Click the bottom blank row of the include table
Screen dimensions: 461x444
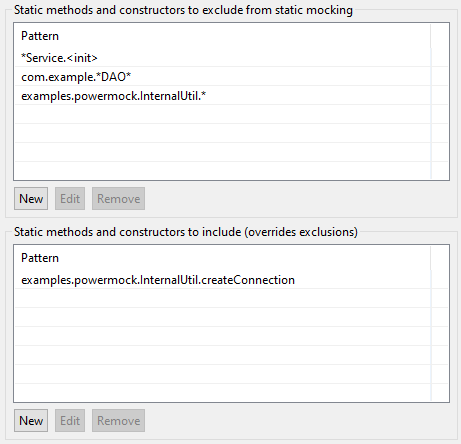point(223,392)
